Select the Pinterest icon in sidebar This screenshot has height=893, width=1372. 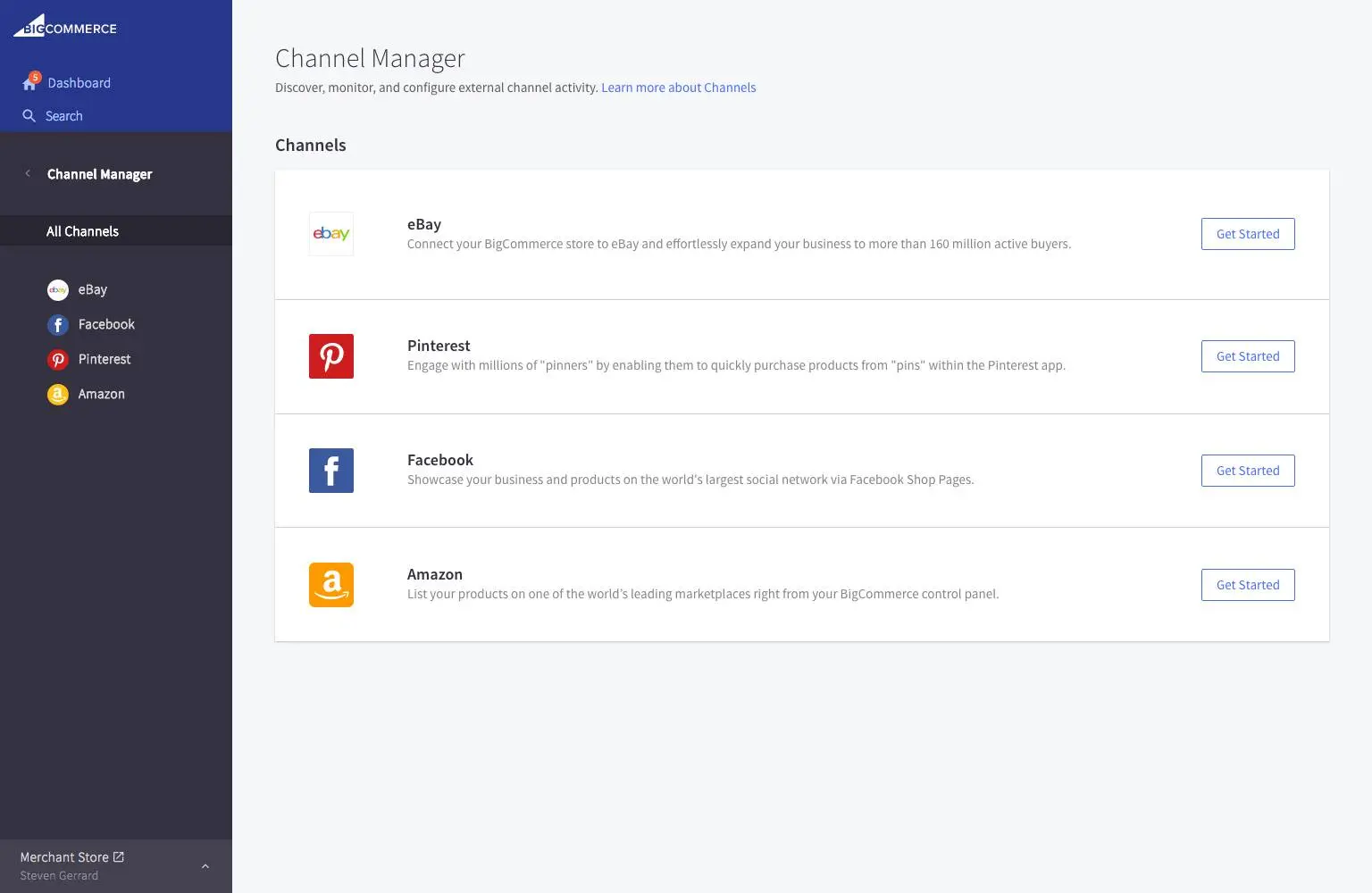click(58, 360)
